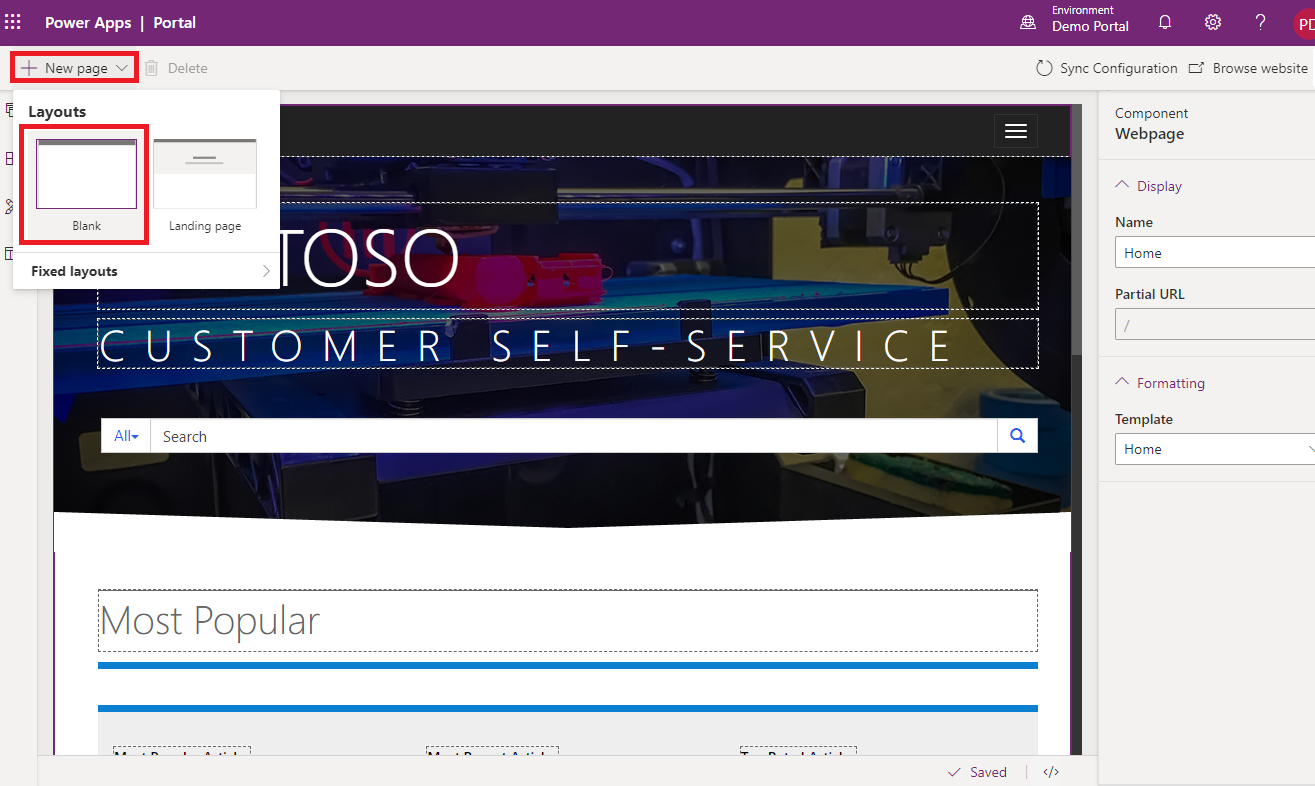Image resolution: width=1315 pixels, height=786 pixels.
Task: Open the help question mark
Action: [x=1261, y=22]
